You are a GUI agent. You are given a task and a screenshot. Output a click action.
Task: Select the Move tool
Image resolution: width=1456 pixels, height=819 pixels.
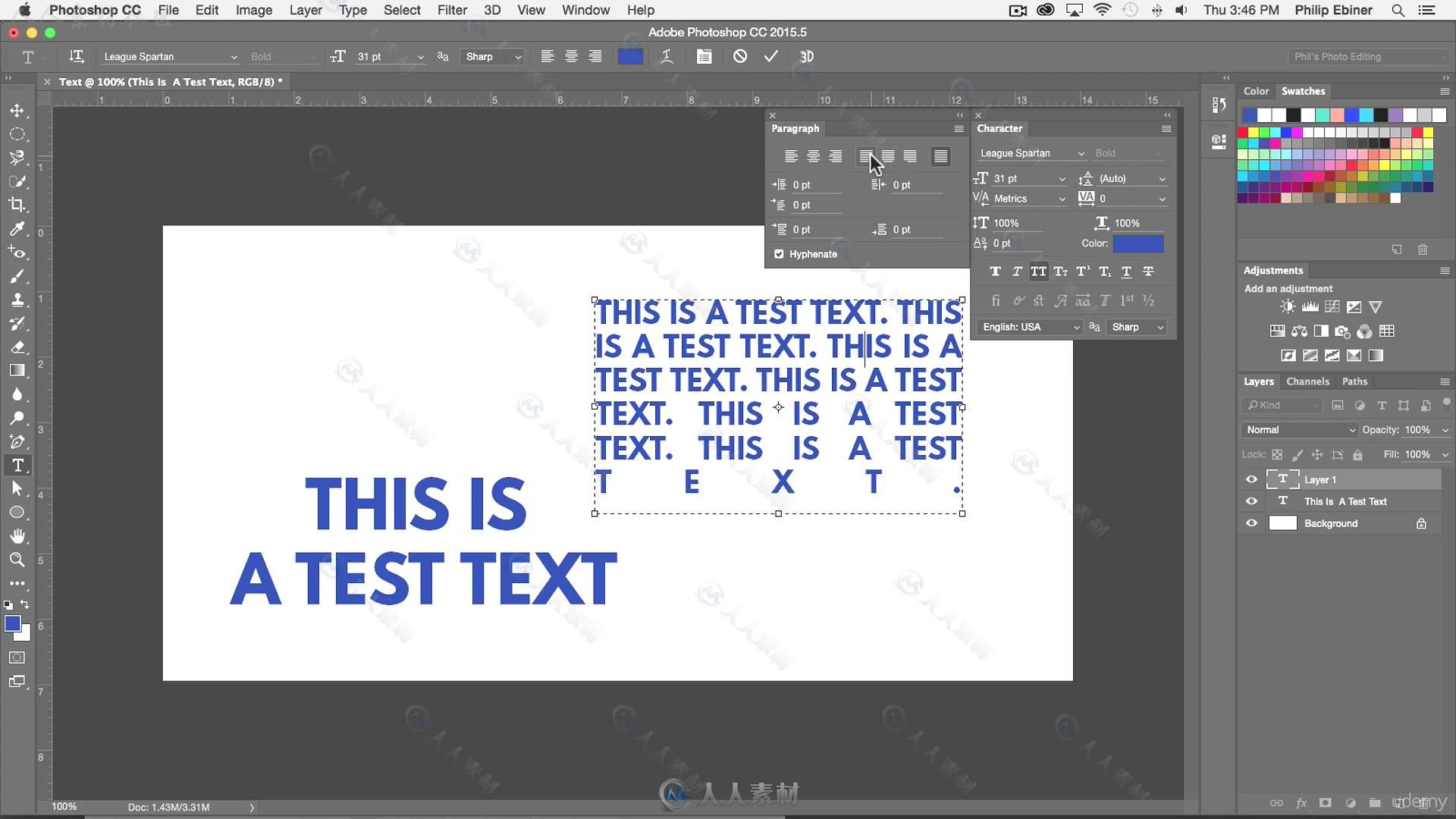(17, 111)
